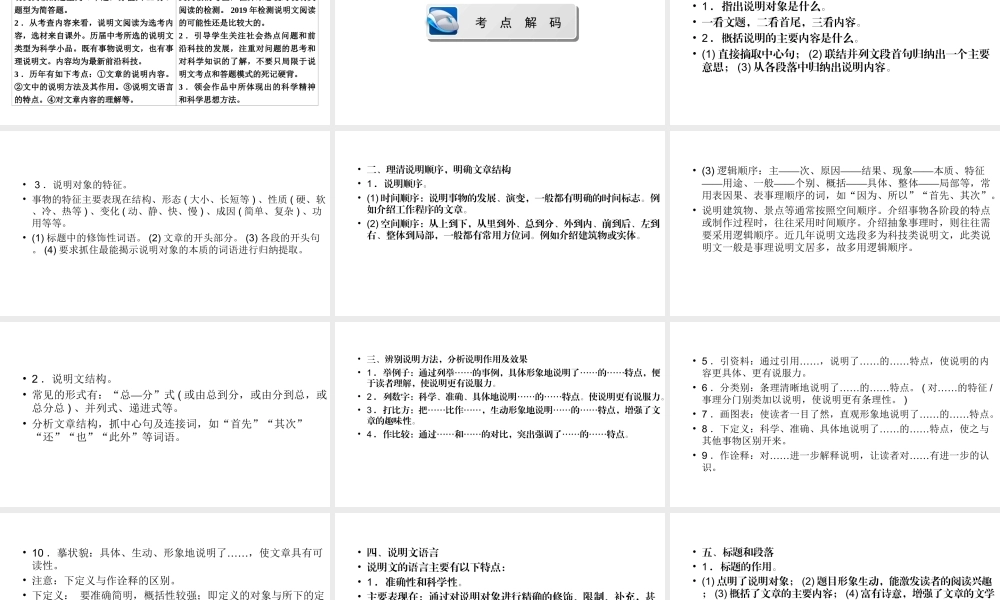Click the bullet '6. 分类别'

(847, 393)
